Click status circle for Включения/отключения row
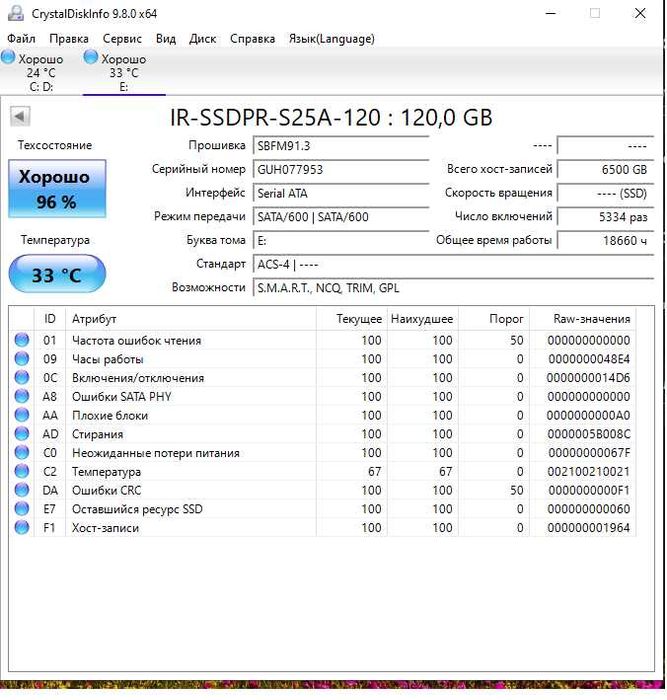Image resolution: width=667 pixels, height=700 pixels. 22,378
